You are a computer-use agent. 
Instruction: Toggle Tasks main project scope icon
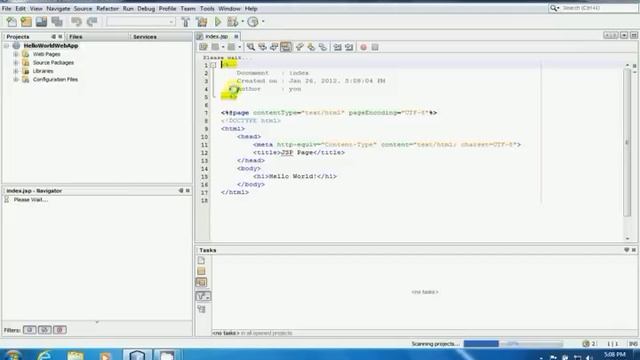pos(201,271)
